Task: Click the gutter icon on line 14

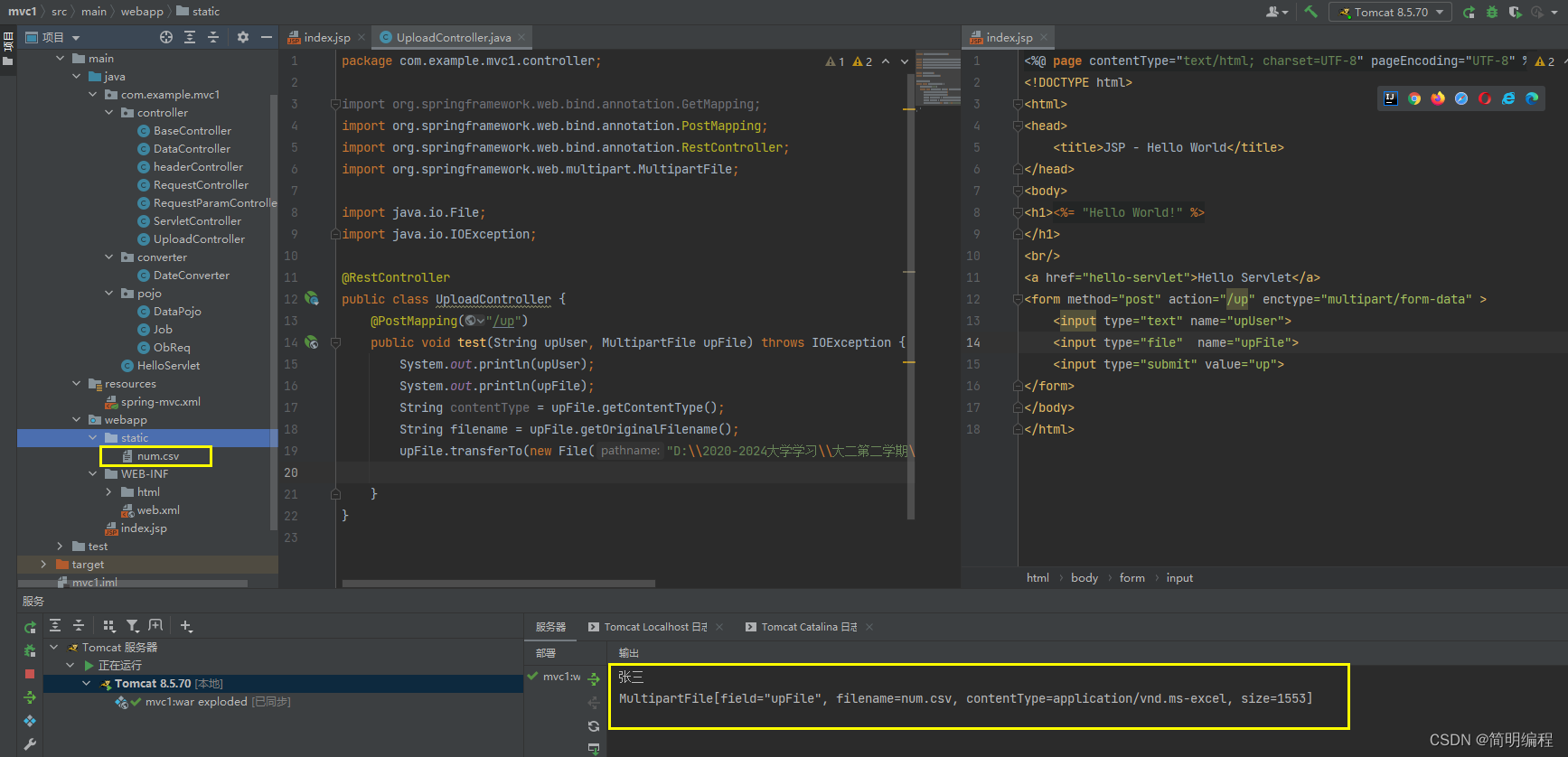Action: [312, 342]
